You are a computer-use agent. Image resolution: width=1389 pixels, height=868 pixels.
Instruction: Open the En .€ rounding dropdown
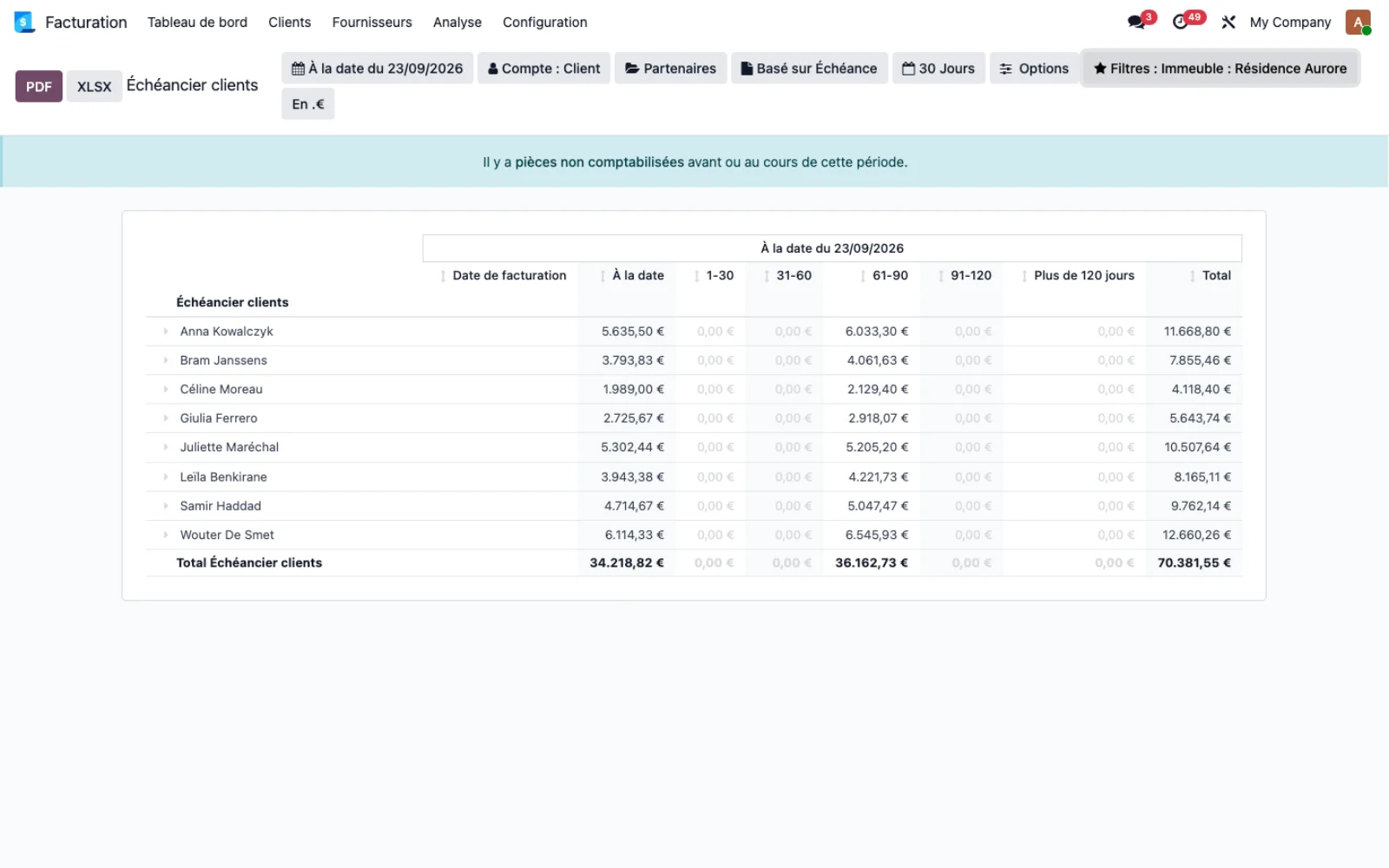pyautogui.click(x=308, y=104)
